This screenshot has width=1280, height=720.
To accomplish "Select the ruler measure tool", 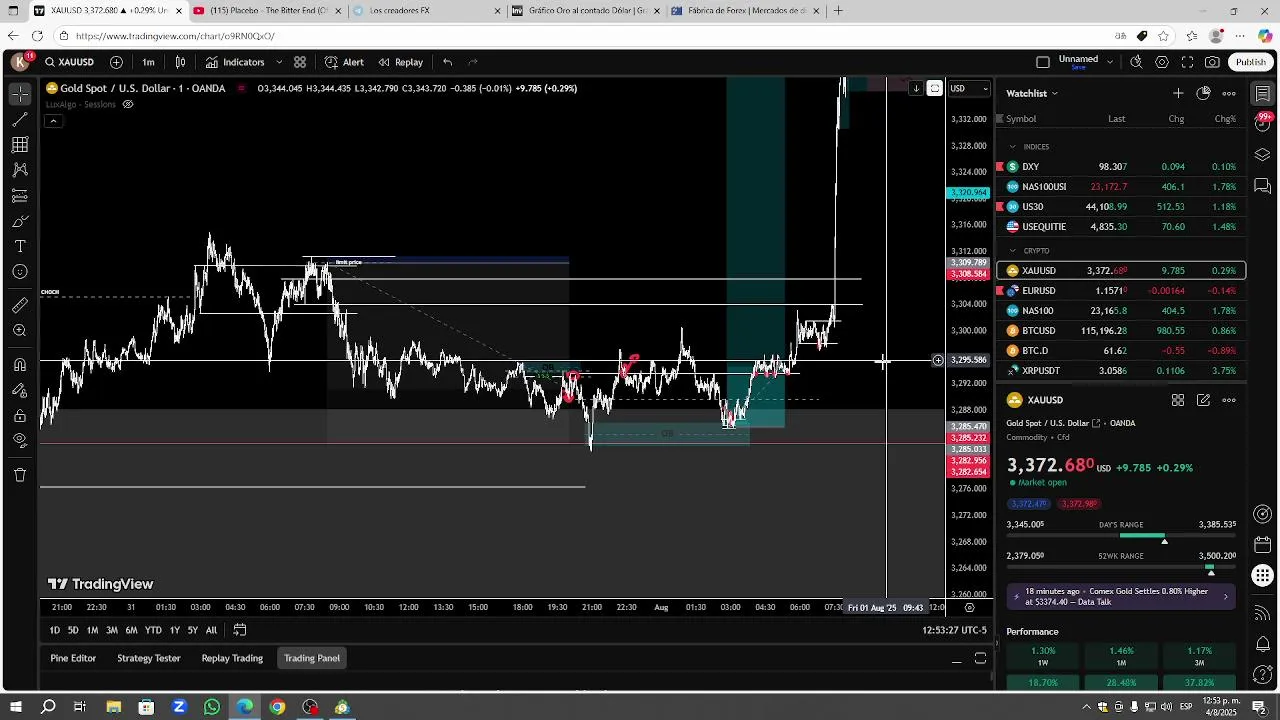I will (20, 305).
